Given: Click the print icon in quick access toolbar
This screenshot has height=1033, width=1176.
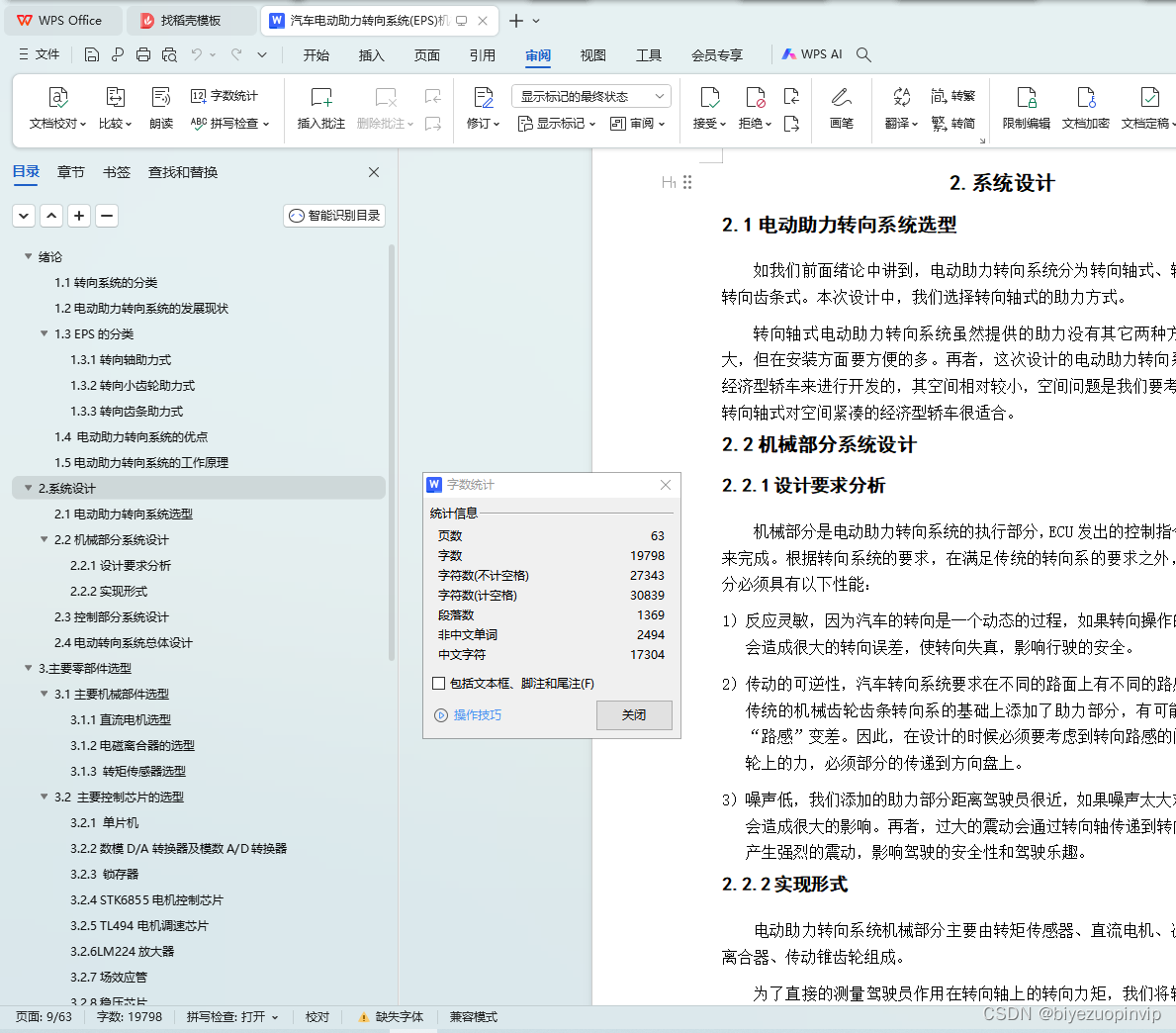Looking at the screenshot, I should 143,54.
